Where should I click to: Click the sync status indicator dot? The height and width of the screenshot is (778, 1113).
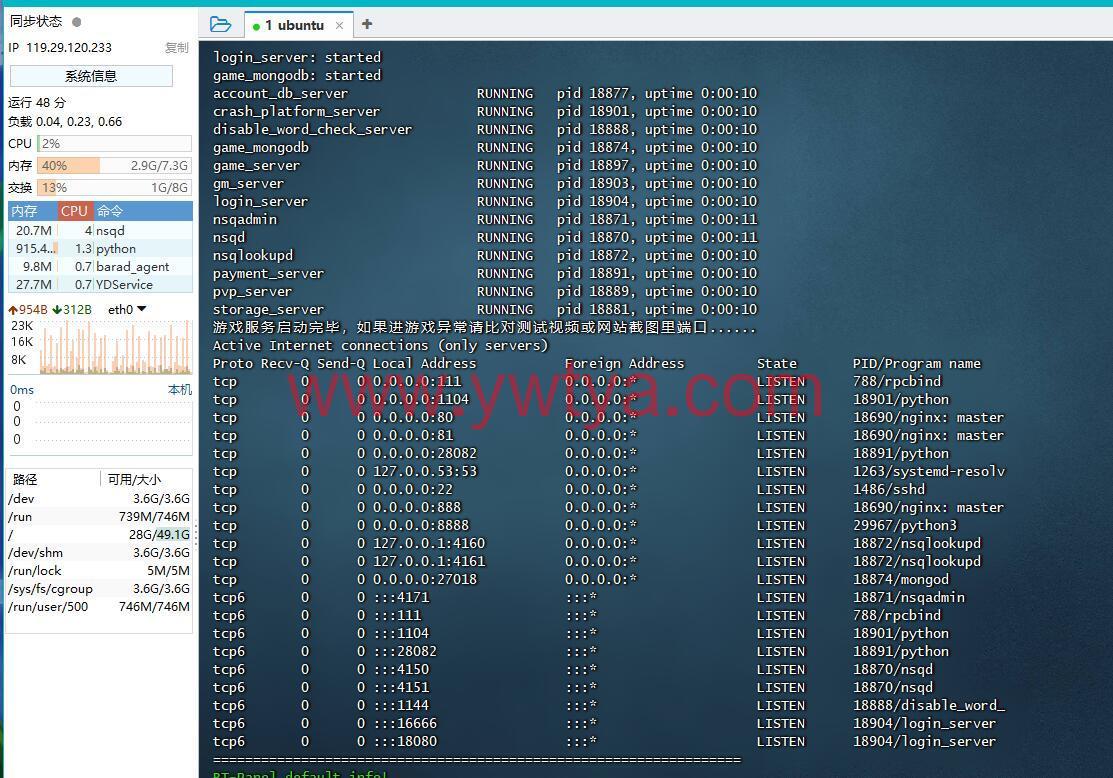click(x=77, y=21)
